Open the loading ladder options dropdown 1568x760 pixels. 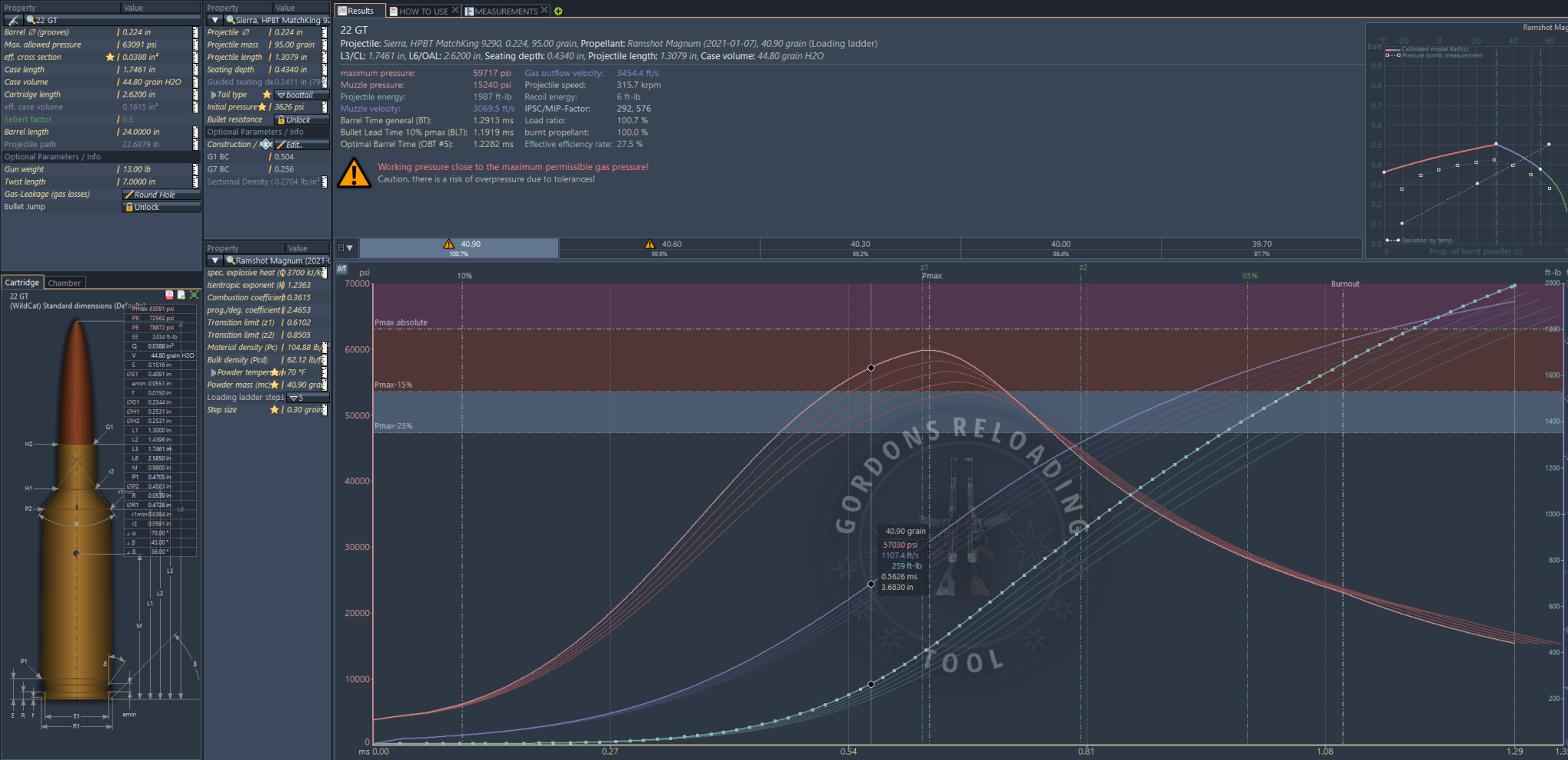[x=345, y=247]
